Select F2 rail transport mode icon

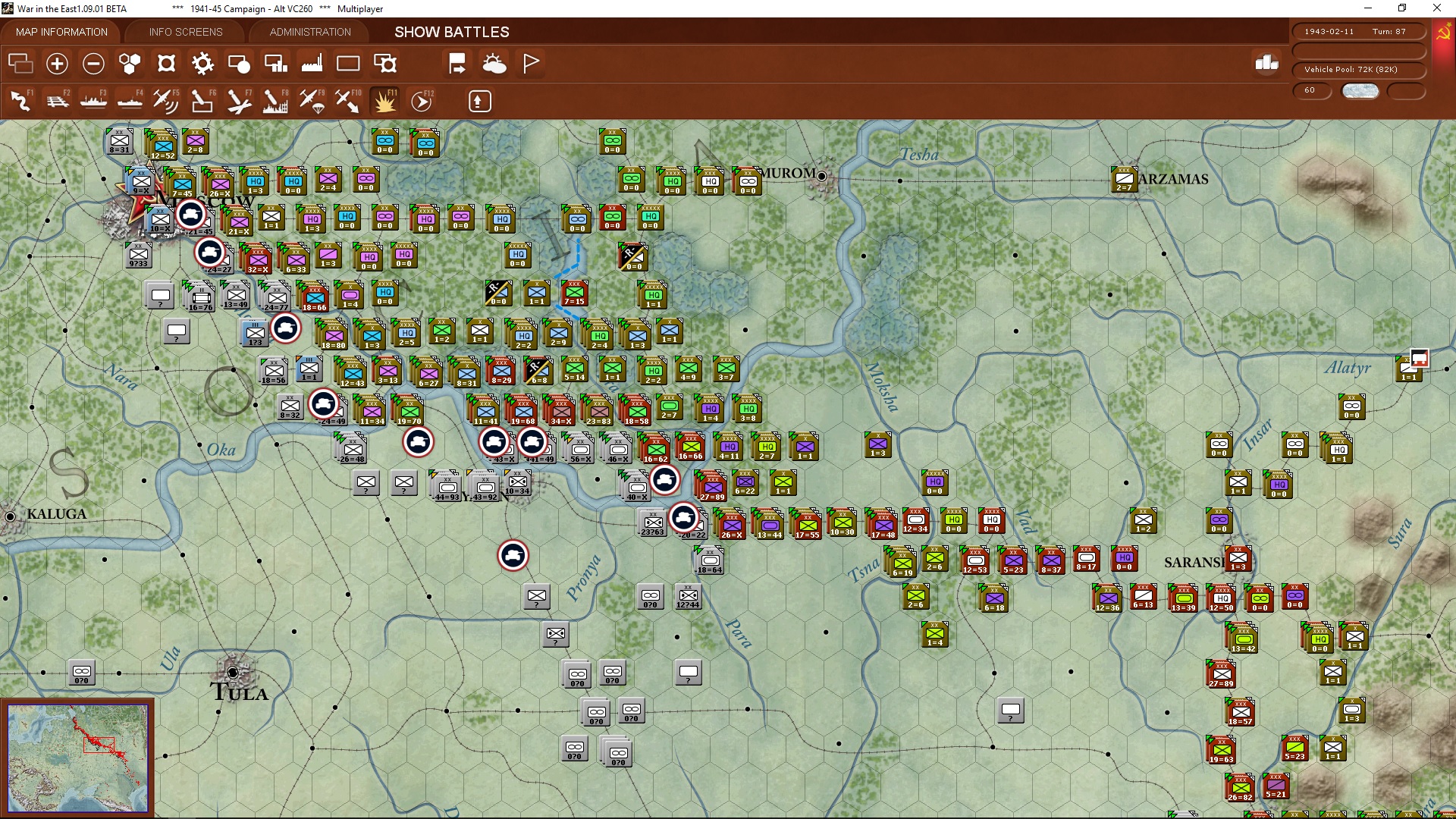click(x=57, y=101)
